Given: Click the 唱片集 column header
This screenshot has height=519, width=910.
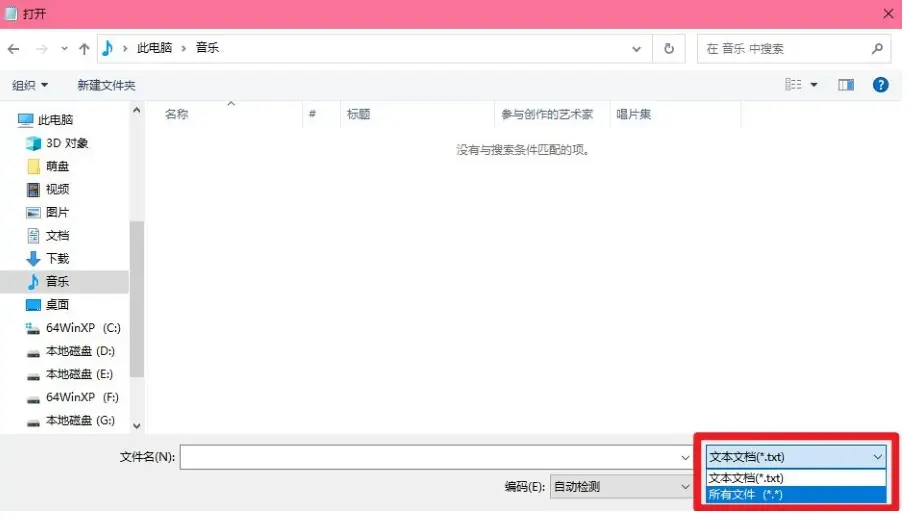Looking at the screenshot, I should pyautogui.click(x=634, y=114).
